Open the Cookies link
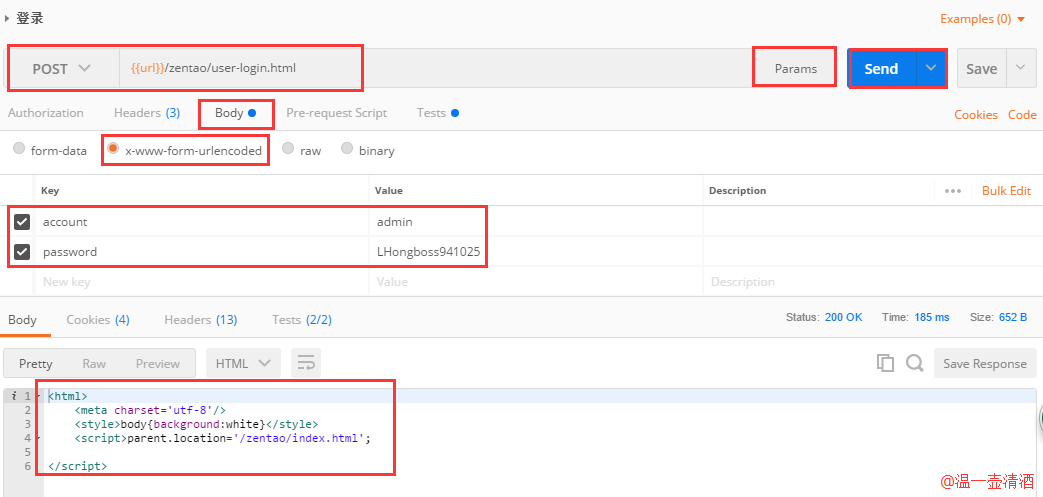1043x497 pixels. click(976, 114)
